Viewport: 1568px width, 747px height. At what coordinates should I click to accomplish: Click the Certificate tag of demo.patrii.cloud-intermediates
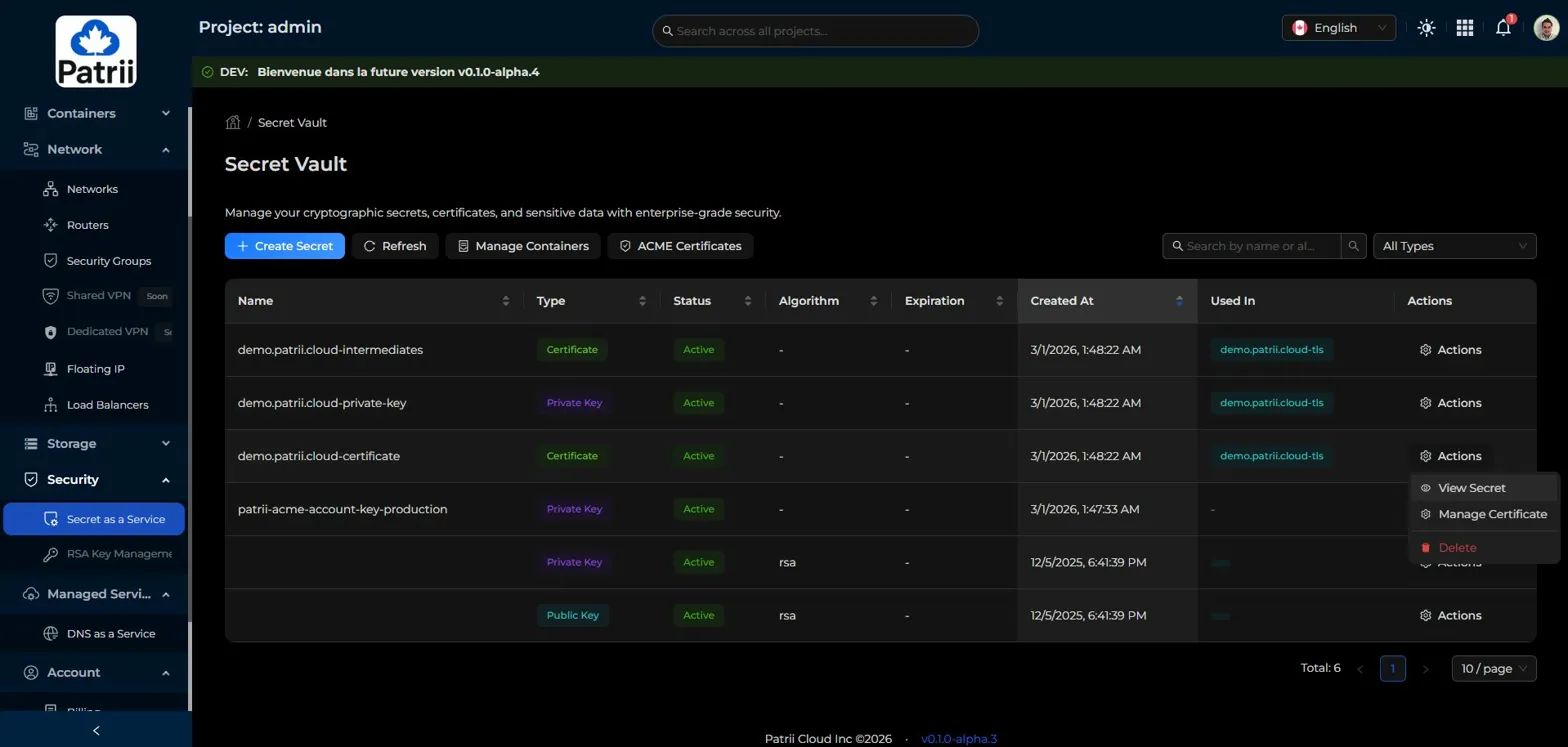pyautogui.click(x=572, y=350)
